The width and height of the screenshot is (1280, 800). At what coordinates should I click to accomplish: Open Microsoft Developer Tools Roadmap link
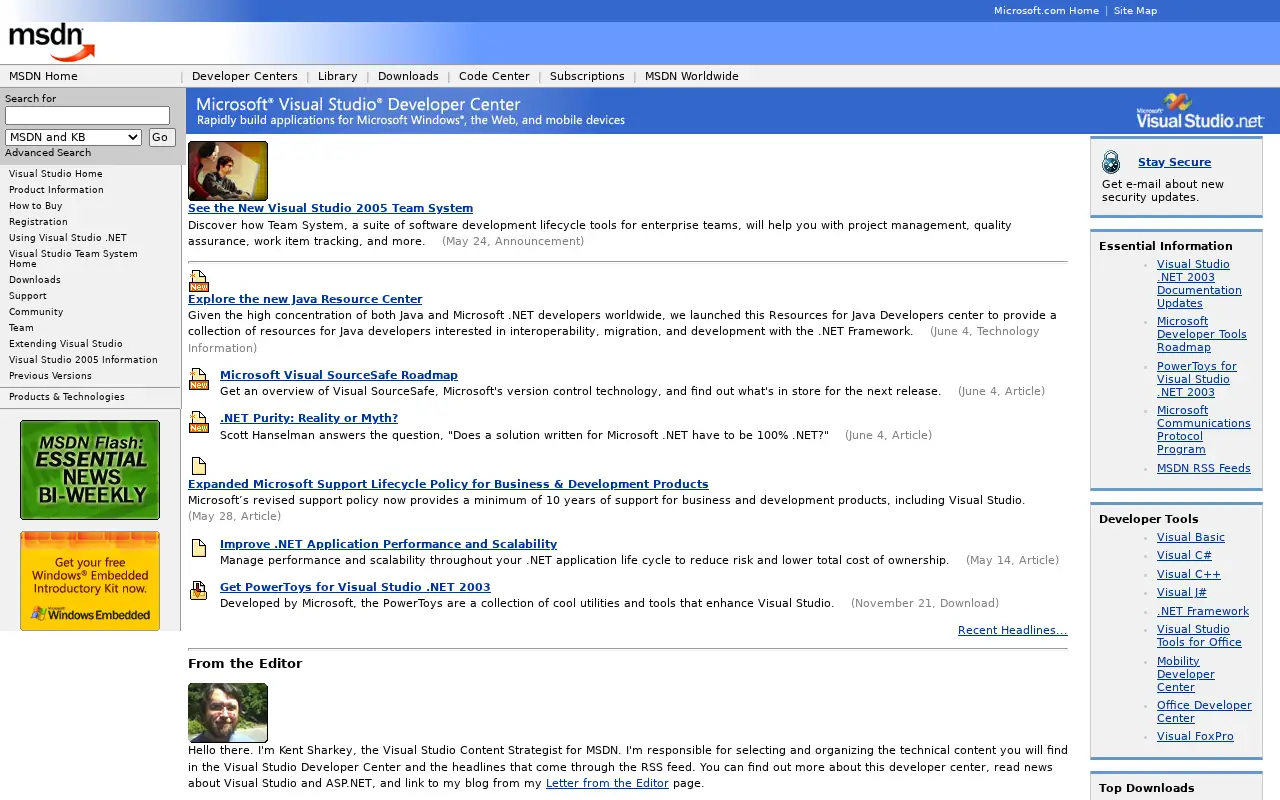pos(1202,334)
